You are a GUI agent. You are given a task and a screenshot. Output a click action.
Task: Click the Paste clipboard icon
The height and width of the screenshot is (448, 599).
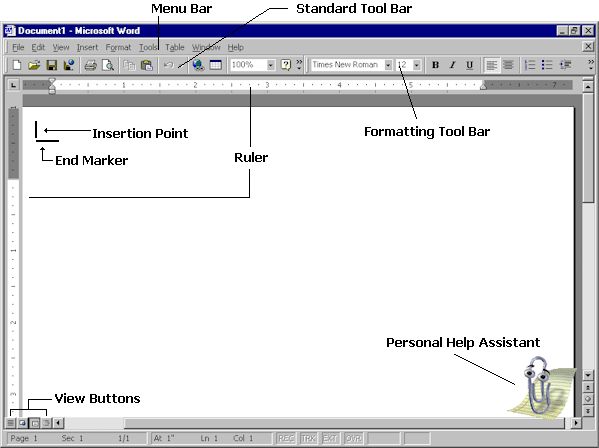pos(147,65)
